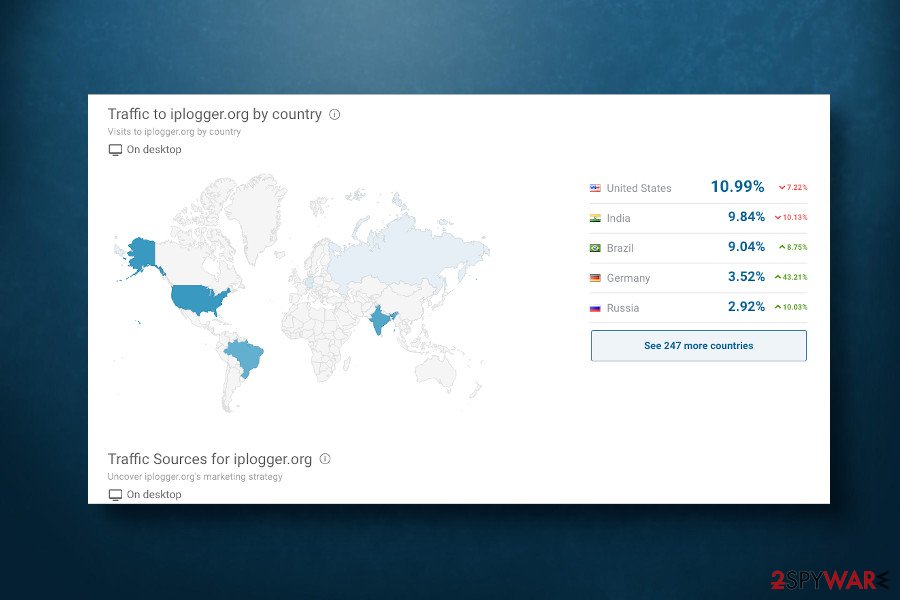The height and width of the screenshot is (600, 900).
Task: Click Traffic to iplogger.org by country heading
Action: pos(215,114)
